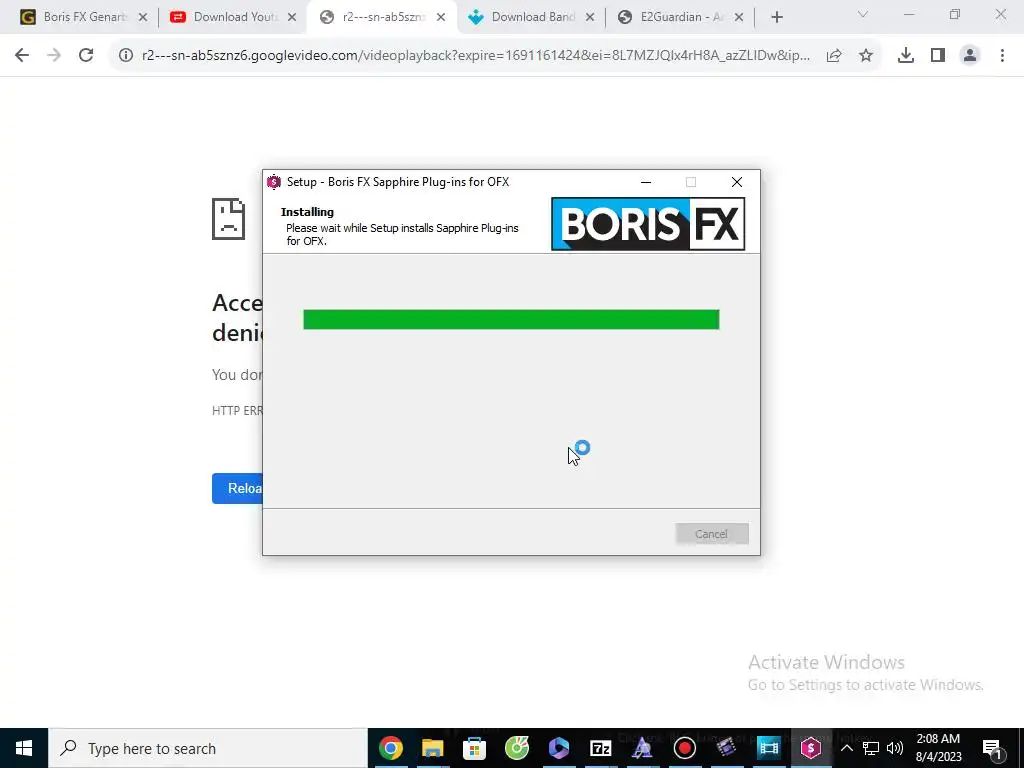The image size is (1024, 768).
Task: Open the notification center icon
Action: [x=993, y=748]
